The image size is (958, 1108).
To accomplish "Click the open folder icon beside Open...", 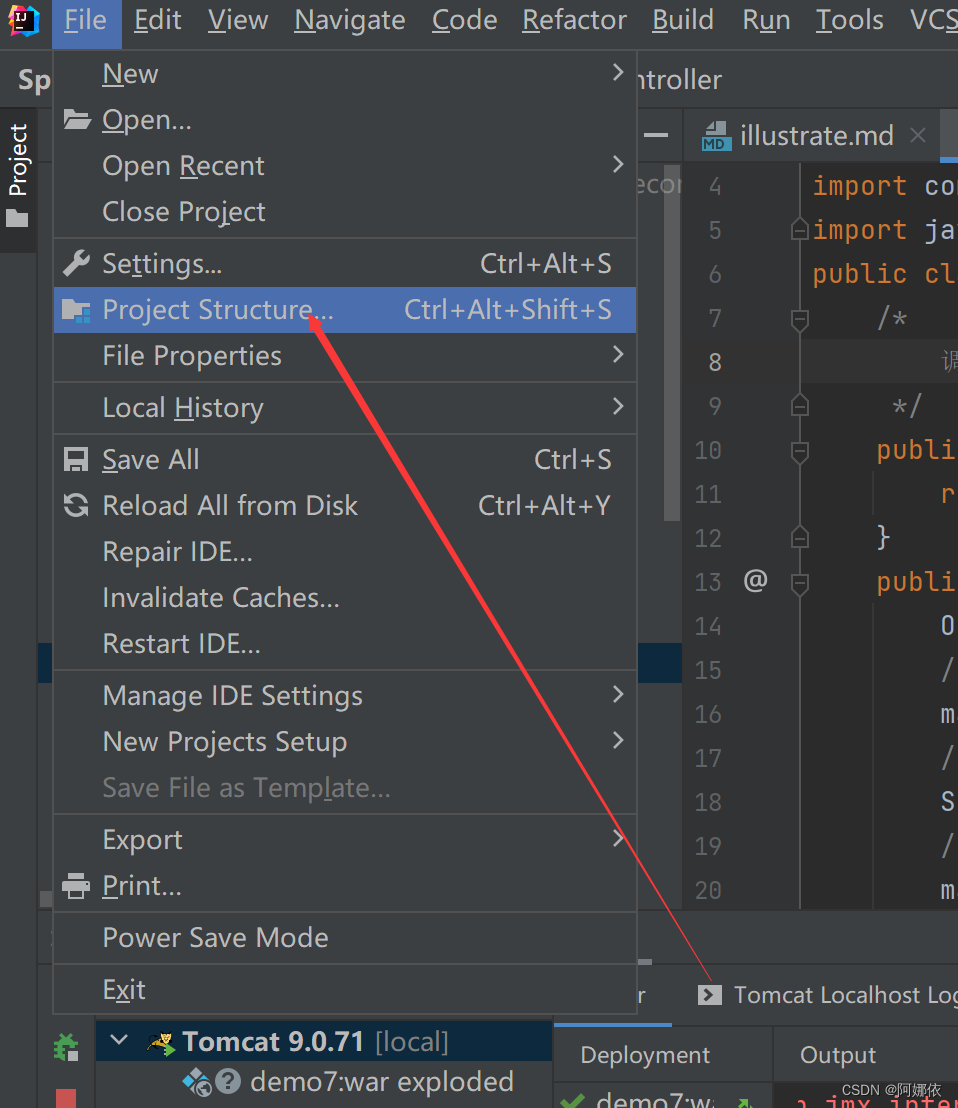I will pyautogui.click(x=76, y=119).
